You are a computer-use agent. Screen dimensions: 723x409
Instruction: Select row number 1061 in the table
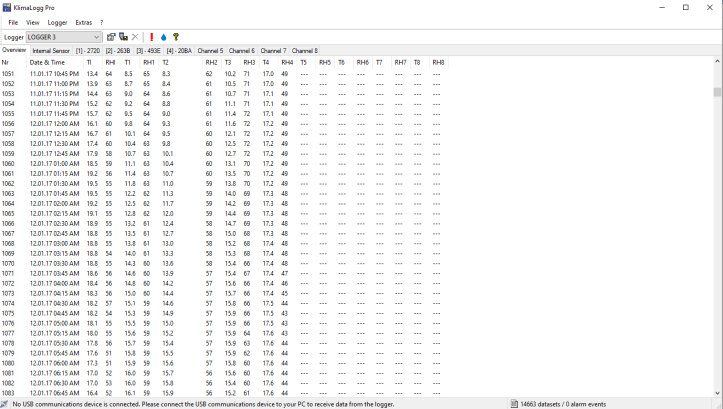pyautogui.click(x=8, y=173)
